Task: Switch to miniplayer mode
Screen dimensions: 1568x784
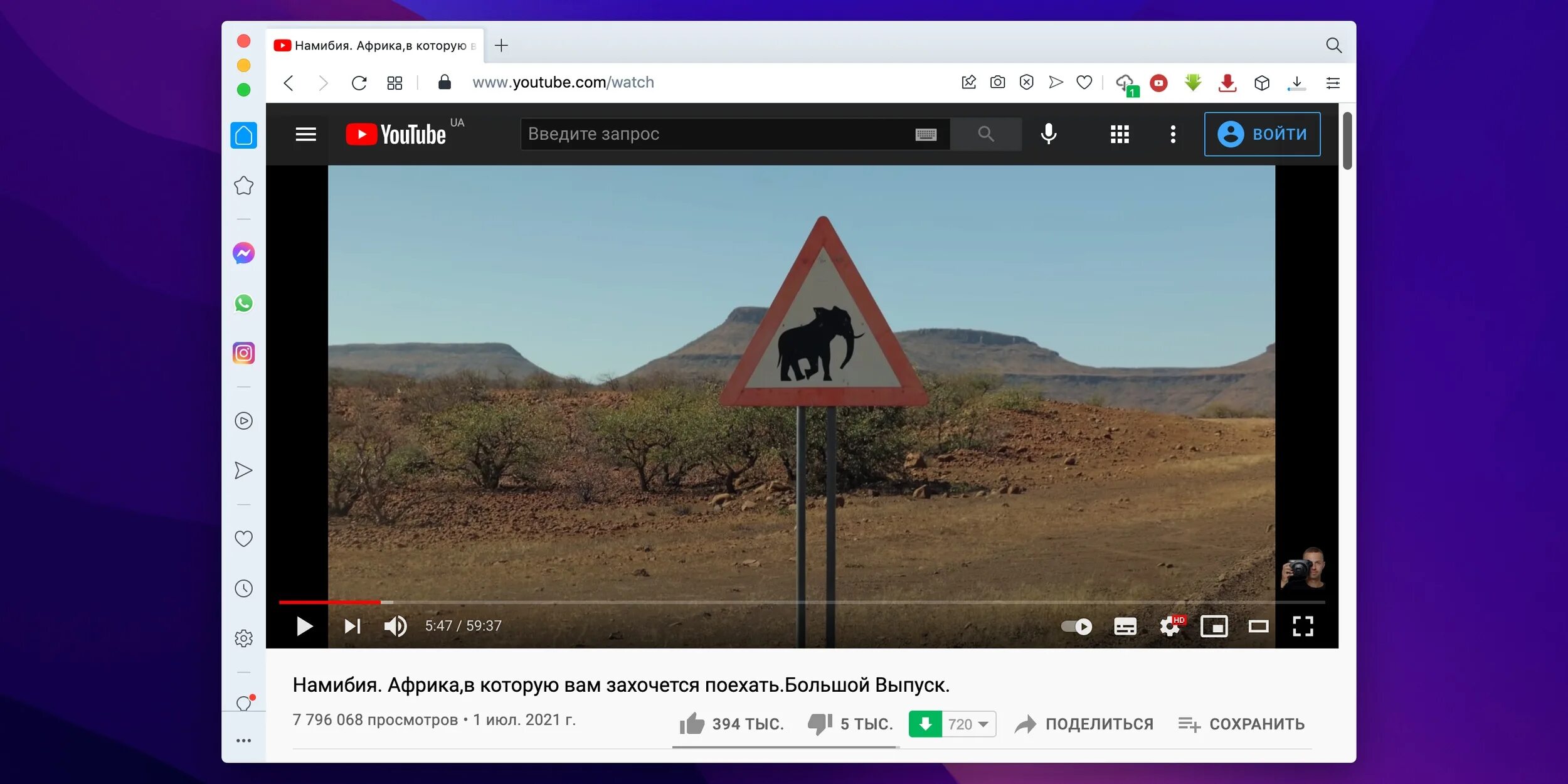Action: [1214, 626]
